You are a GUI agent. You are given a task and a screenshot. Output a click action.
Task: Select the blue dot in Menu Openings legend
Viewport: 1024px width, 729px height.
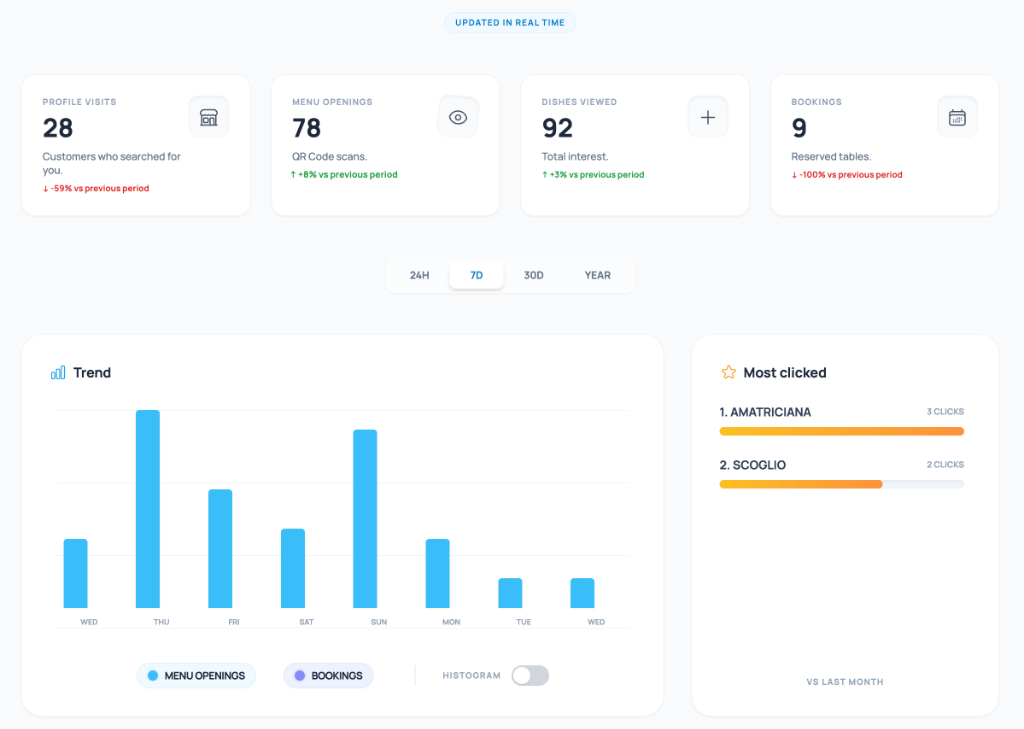coord(152,675)
